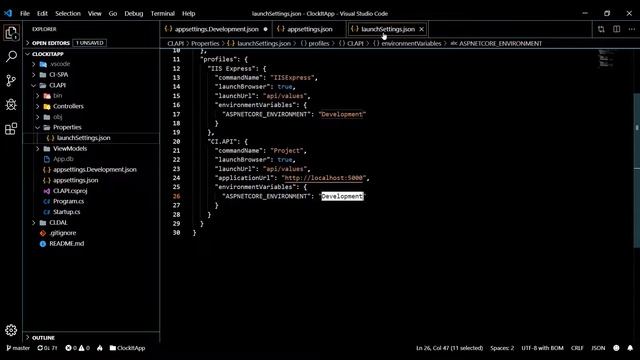The width and height of the screenshot is (640, 360).
Task: Open the Debug menu
Action: coord(133,13)
